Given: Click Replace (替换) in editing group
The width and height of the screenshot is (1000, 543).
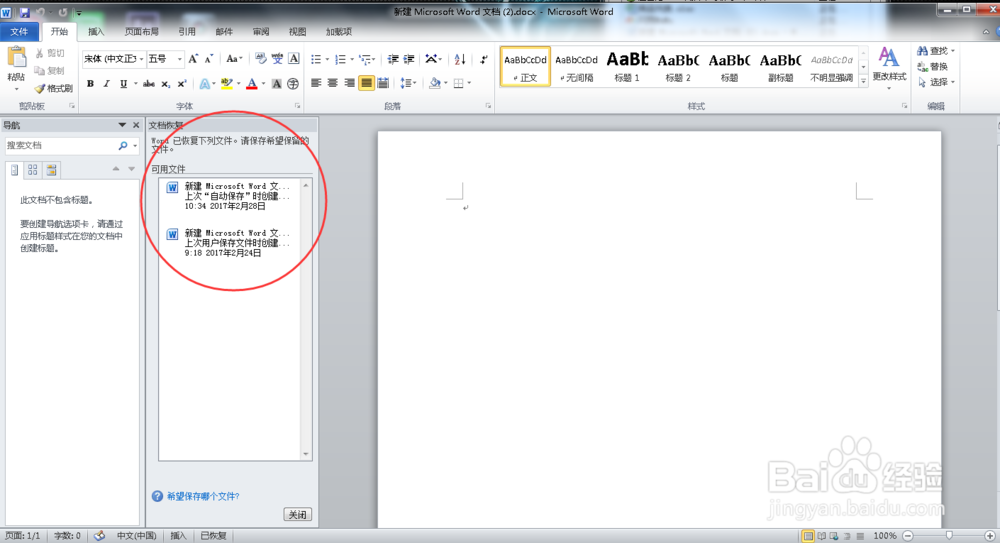Looking at the screenshot, I should 932,66.
